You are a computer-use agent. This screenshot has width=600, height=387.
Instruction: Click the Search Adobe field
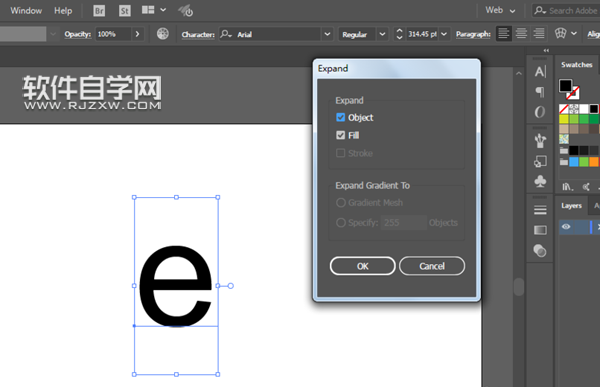[566, 10]
